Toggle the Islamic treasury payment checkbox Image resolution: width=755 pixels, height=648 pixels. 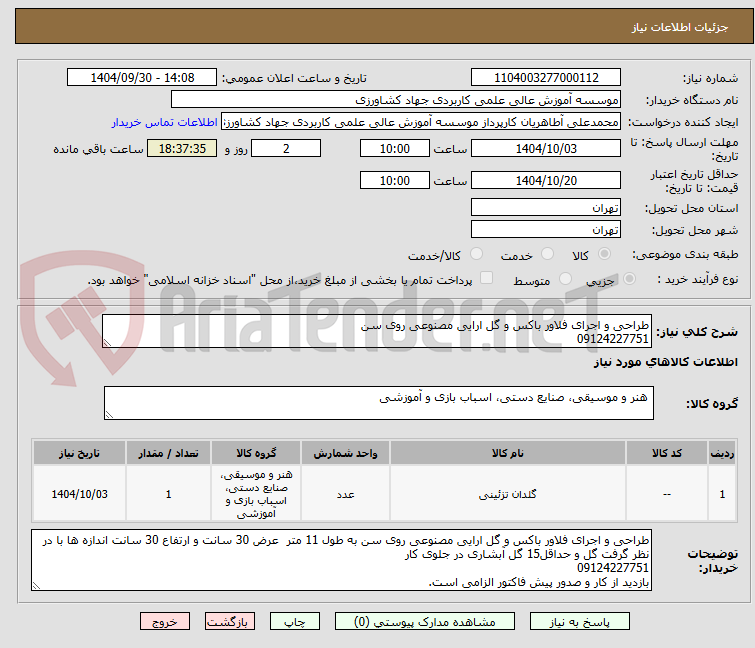coord(486,278)
